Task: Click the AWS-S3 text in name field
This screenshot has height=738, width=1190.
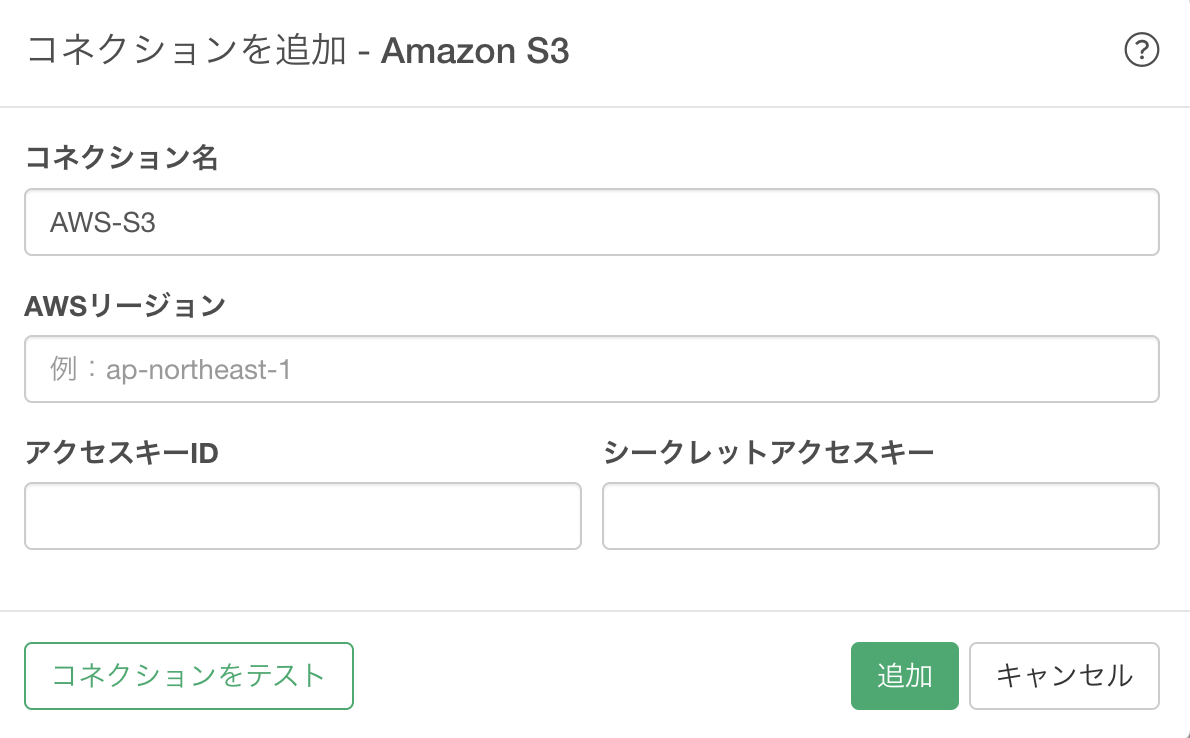Action: point(102,222)
